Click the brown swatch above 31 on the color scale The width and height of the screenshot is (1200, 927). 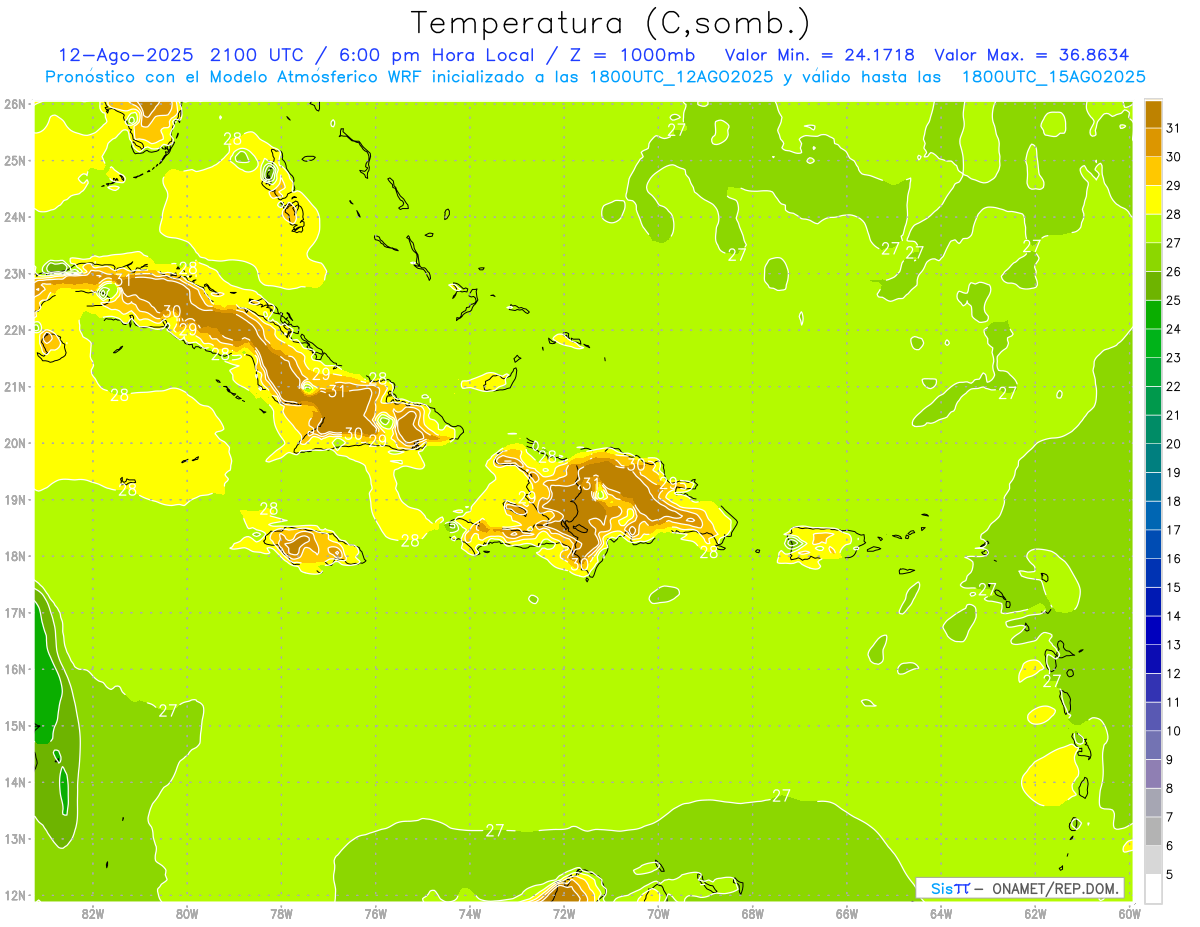[1153, 113]
